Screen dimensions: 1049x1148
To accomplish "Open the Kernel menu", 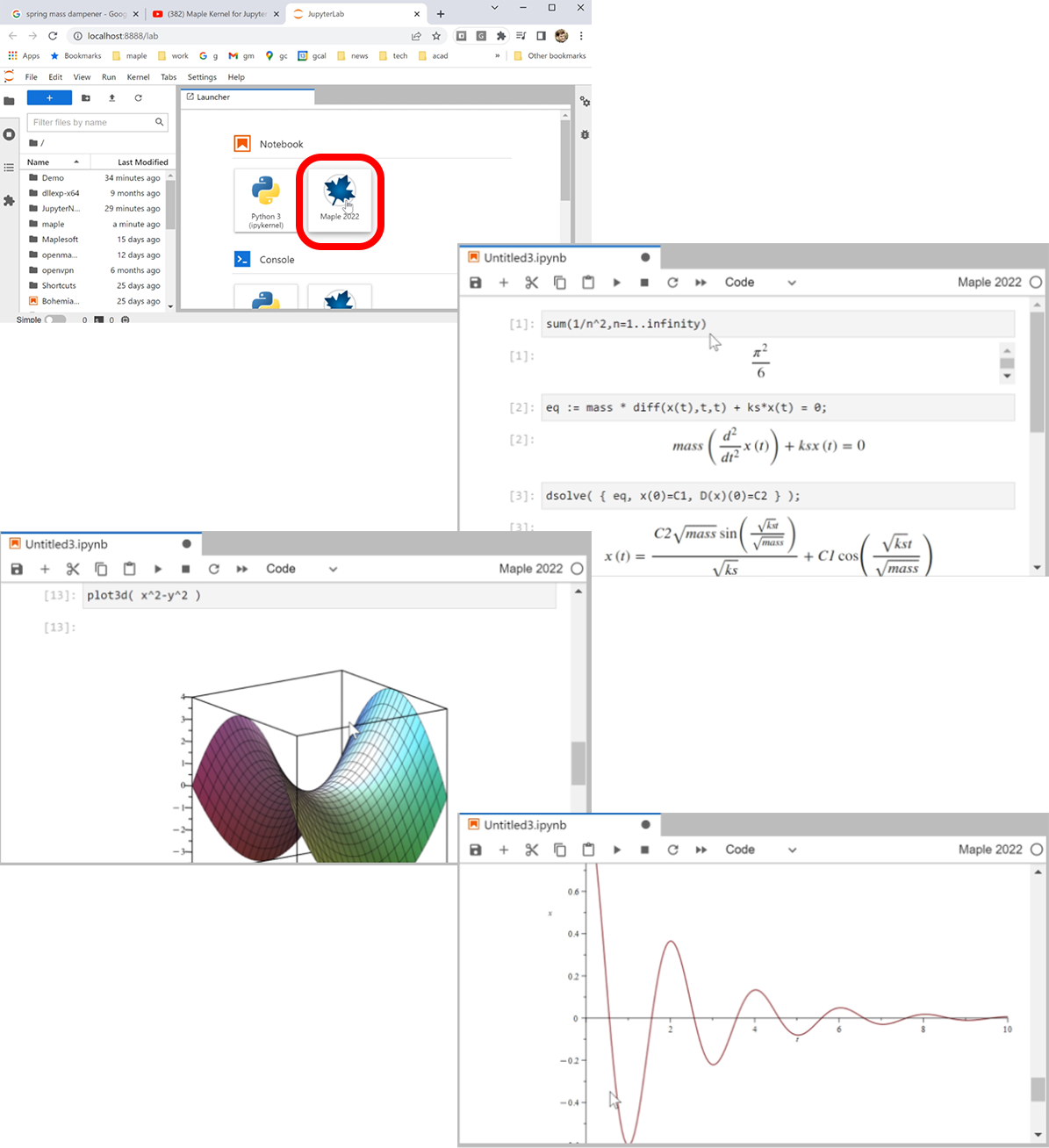I will coord(138,77).
